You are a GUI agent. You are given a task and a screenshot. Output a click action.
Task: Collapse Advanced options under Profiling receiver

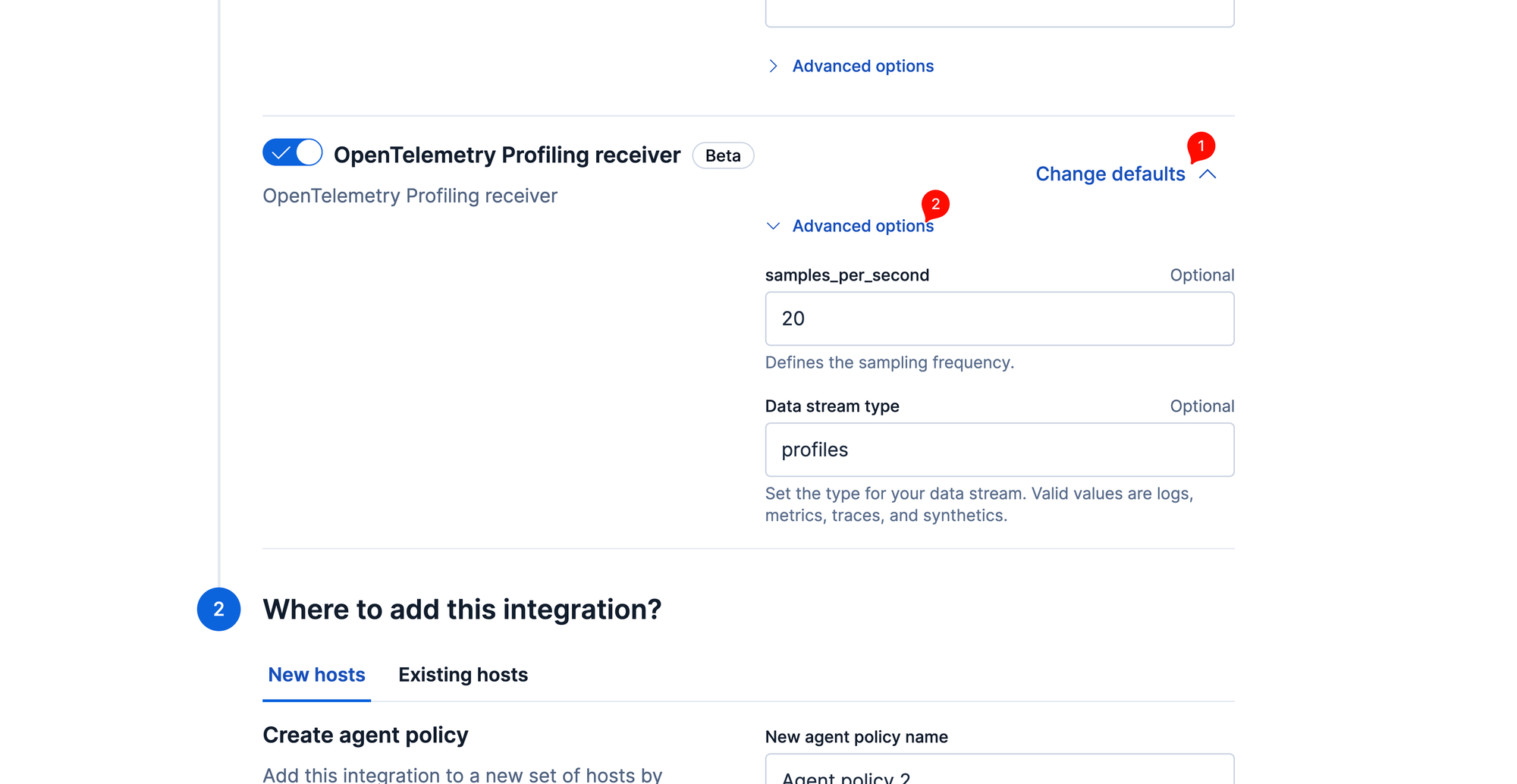[850, 226]
